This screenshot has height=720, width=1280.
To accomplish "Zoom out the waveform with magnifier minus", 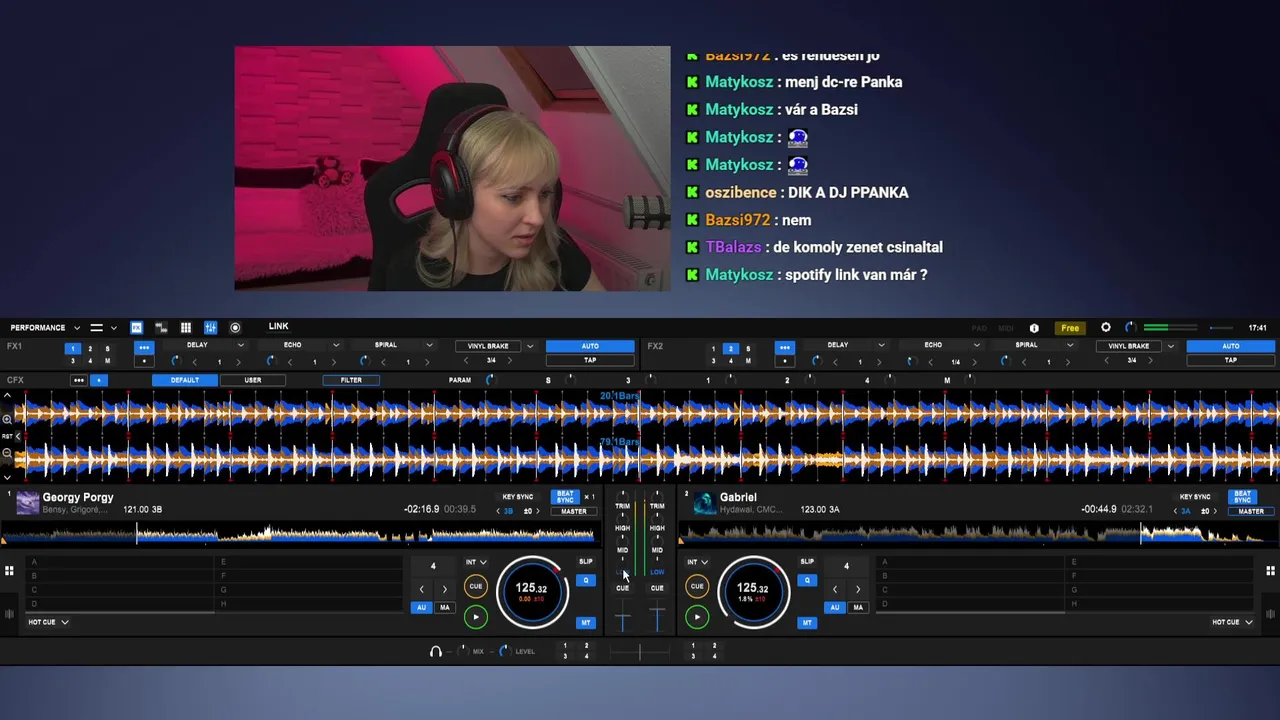I will (x=7, y=453).
